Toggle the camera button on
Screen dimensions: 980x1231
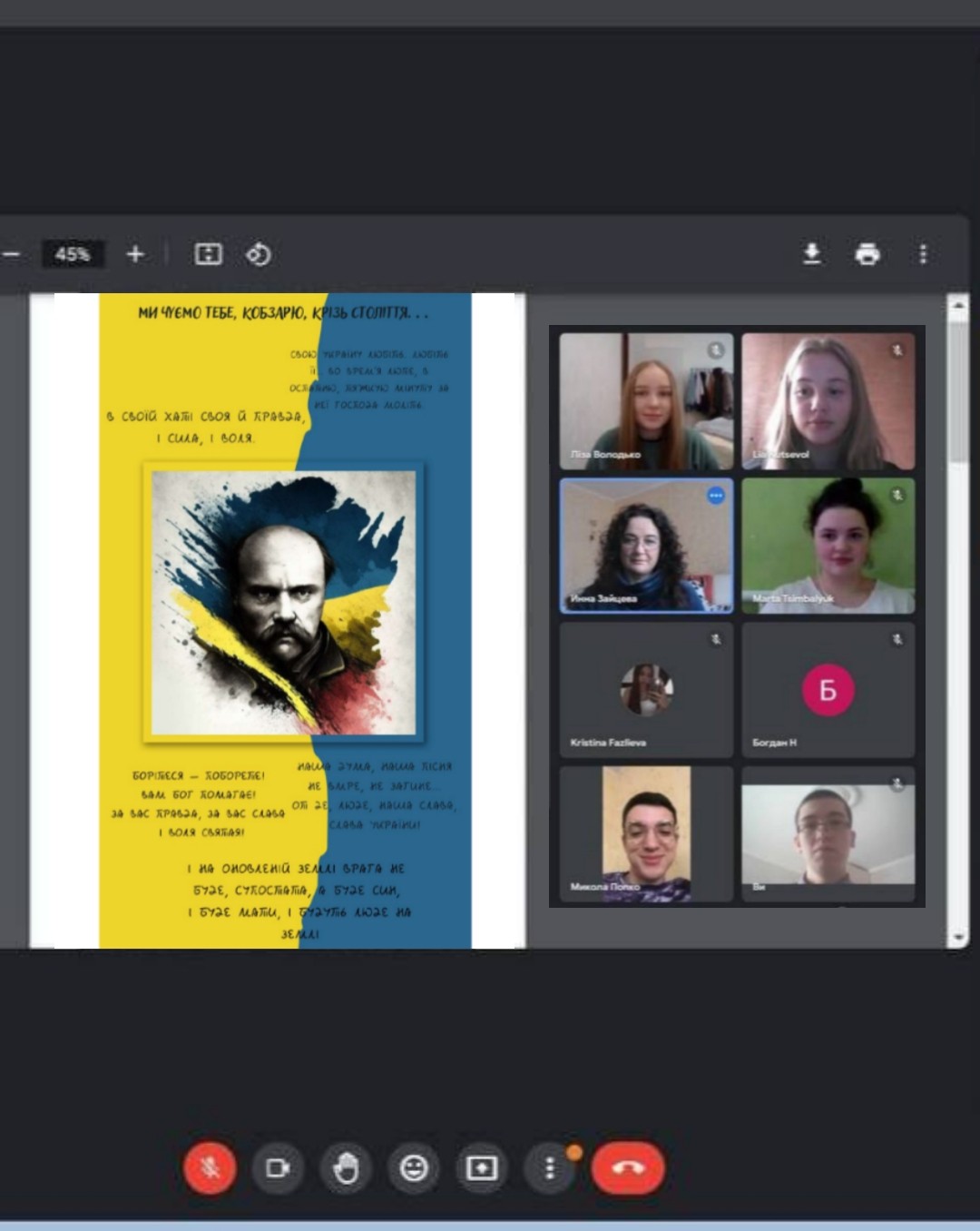[278, 1167]
